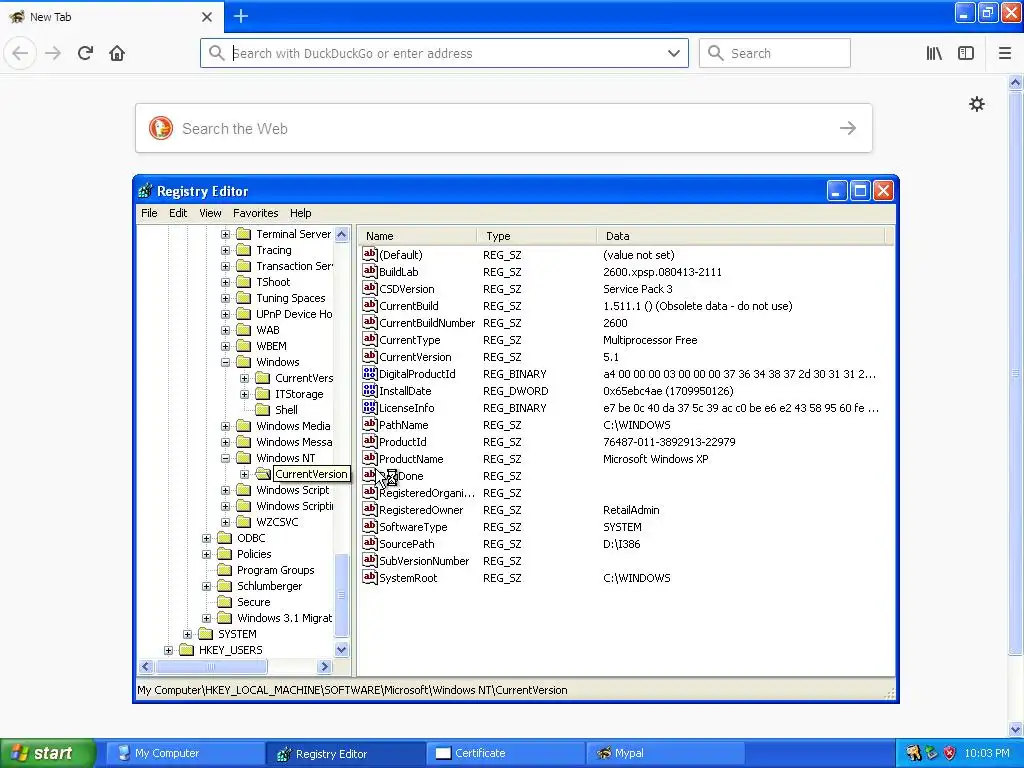Click the Search the Web field

[x=504, y=128]
